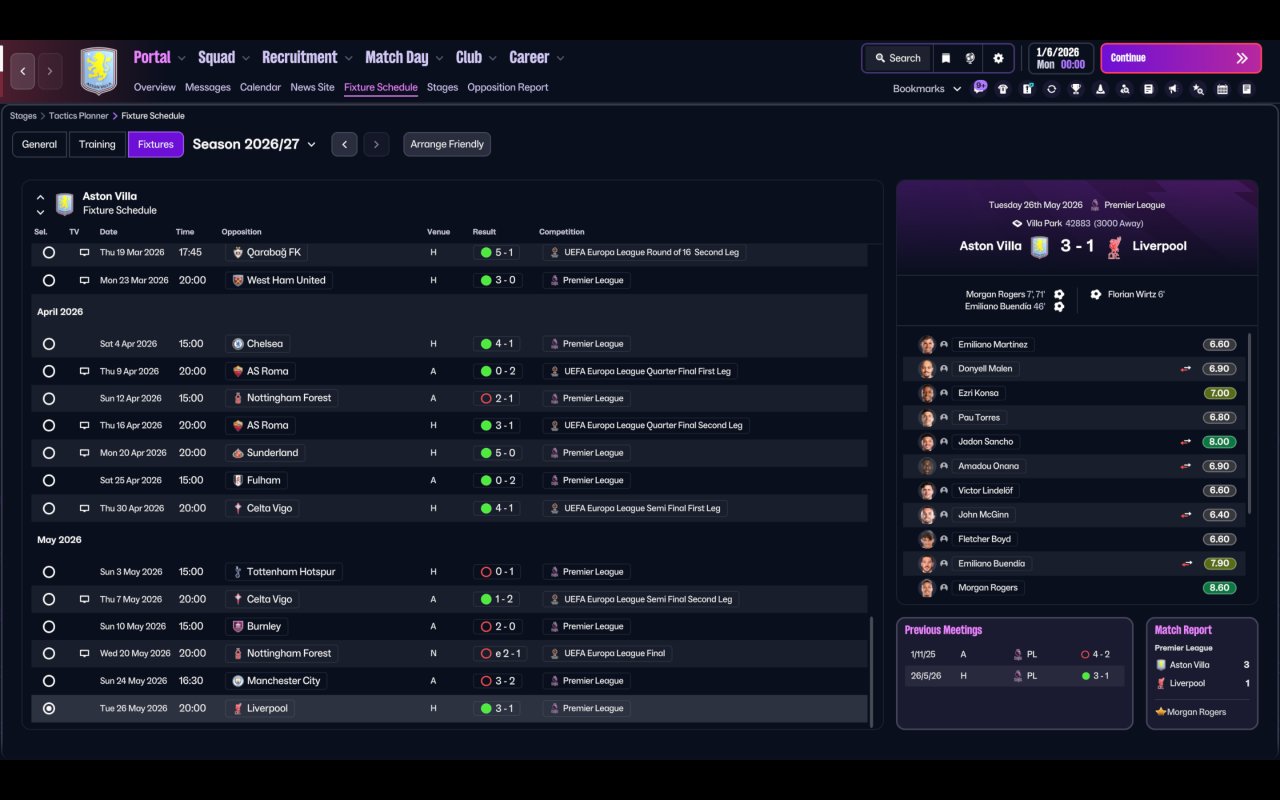Select the Sunderland fixture radio button

point(49,453)
